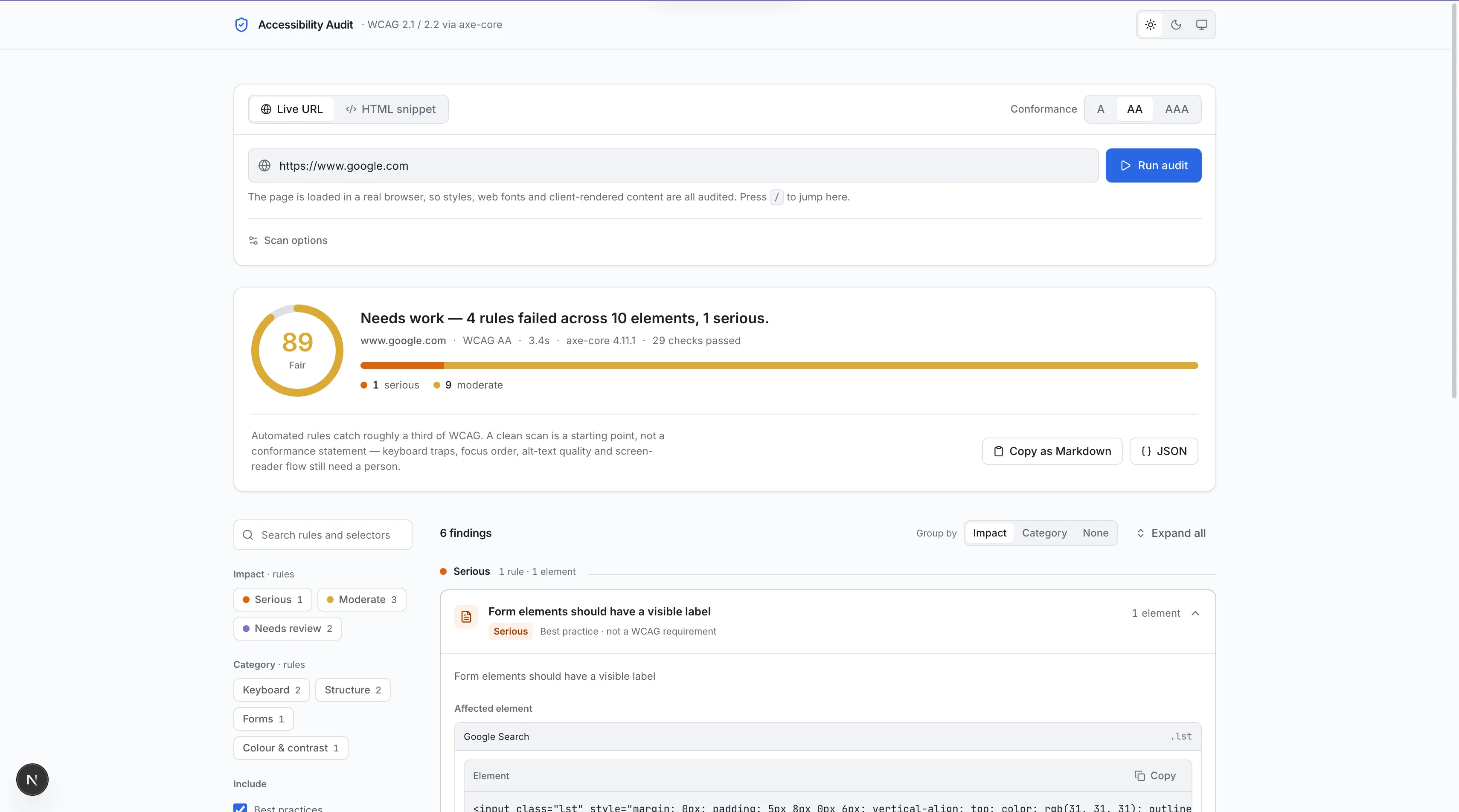This screenshot has height=812, width=1459.
Task: Click the moderate segment of the severity bar
Action: click(x=821, y=366)
